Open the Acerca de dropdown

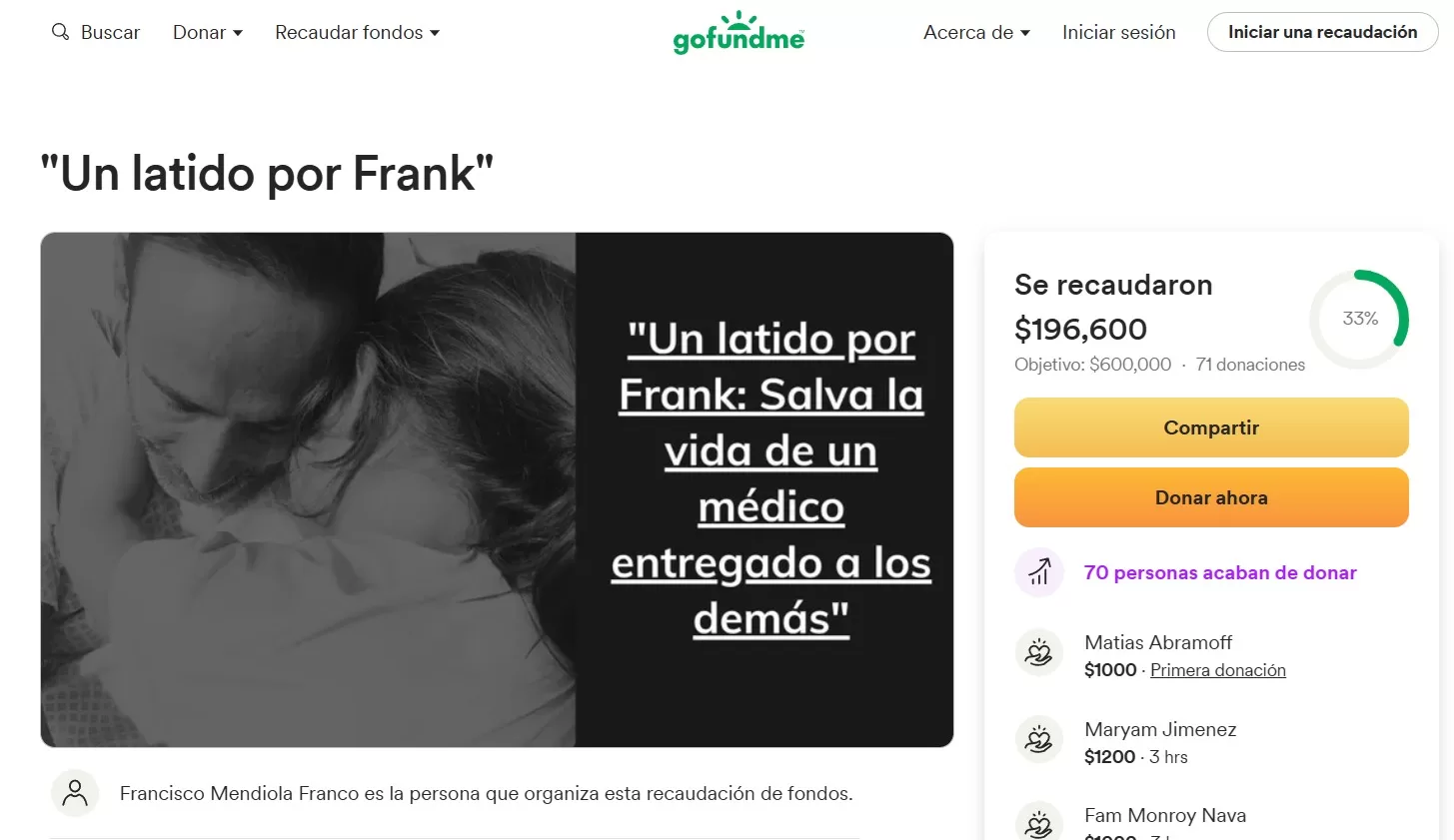pyautogui.click(x=976, y=32)
